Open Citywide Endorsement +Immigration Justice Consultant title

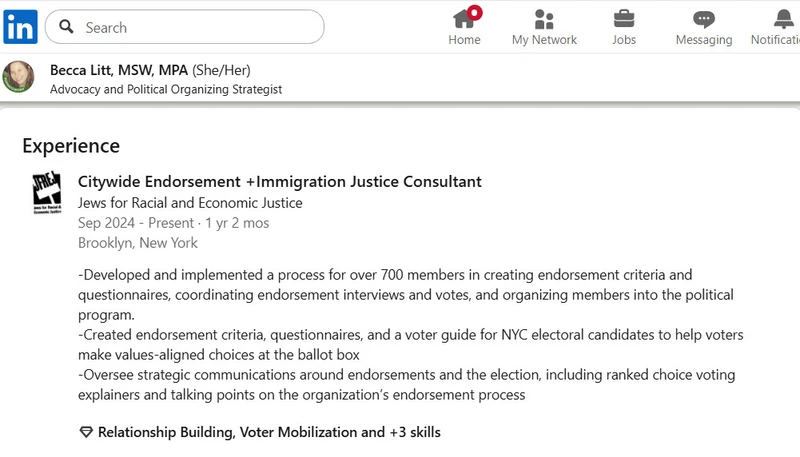point(280,182)
